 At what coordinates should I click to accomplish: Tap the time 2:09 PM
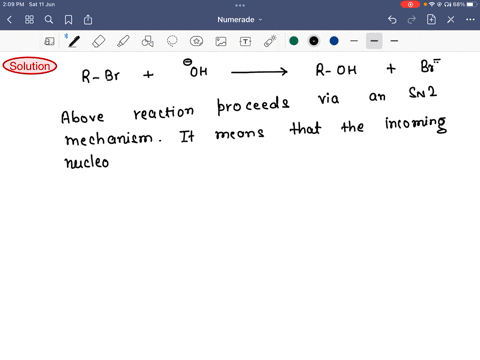(13, 4)
